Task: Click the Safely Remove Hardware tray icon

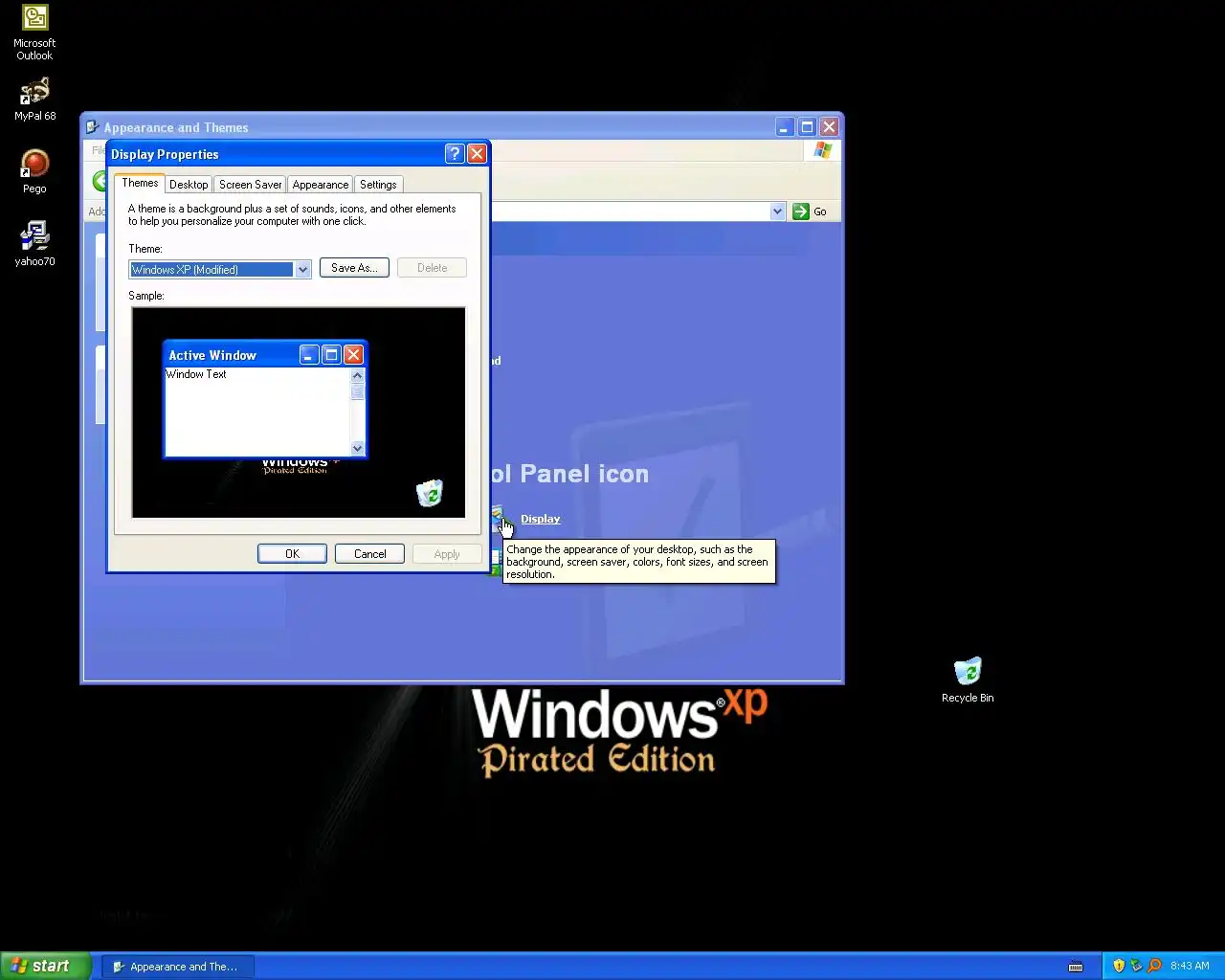Action: [x=1136, y=966]
